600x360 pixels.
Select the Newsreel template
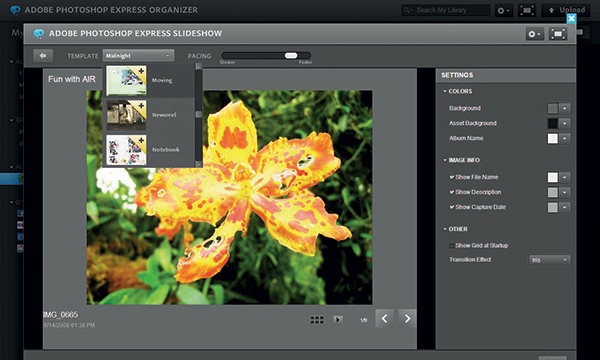tap(149, 115)
